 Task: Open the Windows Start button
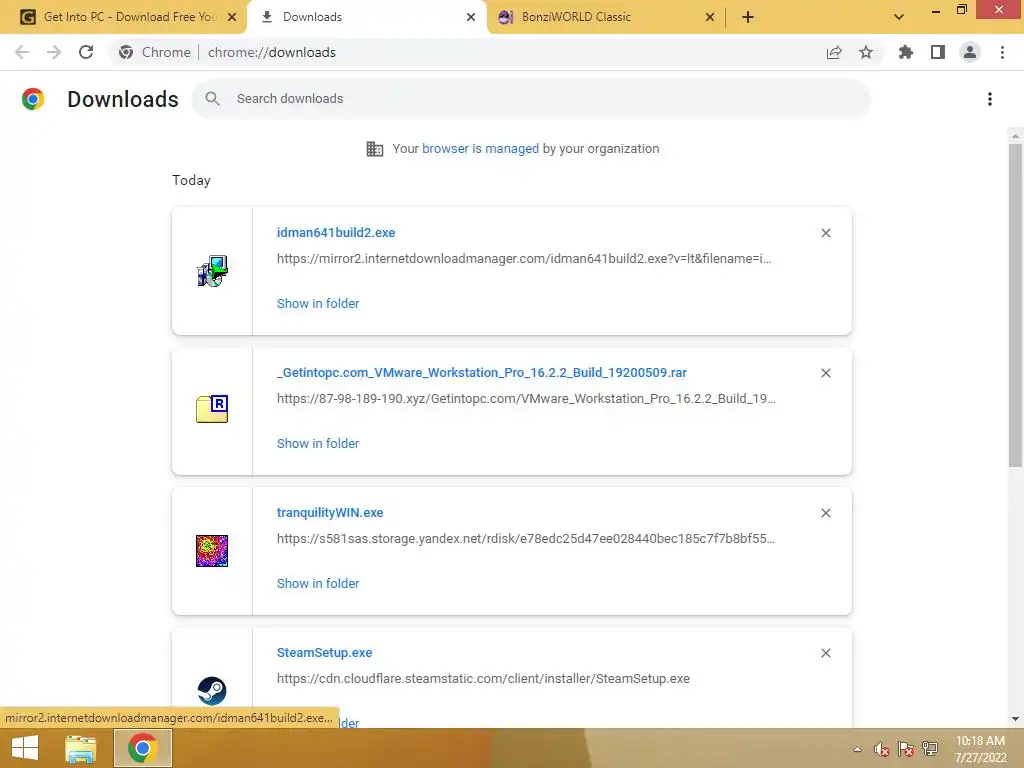click(25, 748)
